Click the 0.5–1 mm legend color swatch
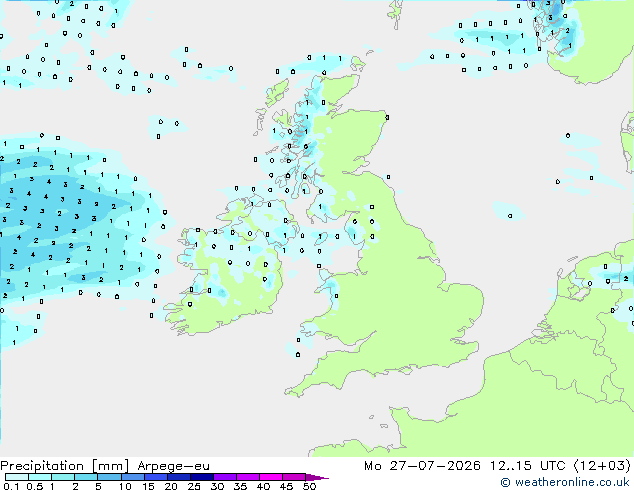Screen dimensions: 634x490 (40, 477)
